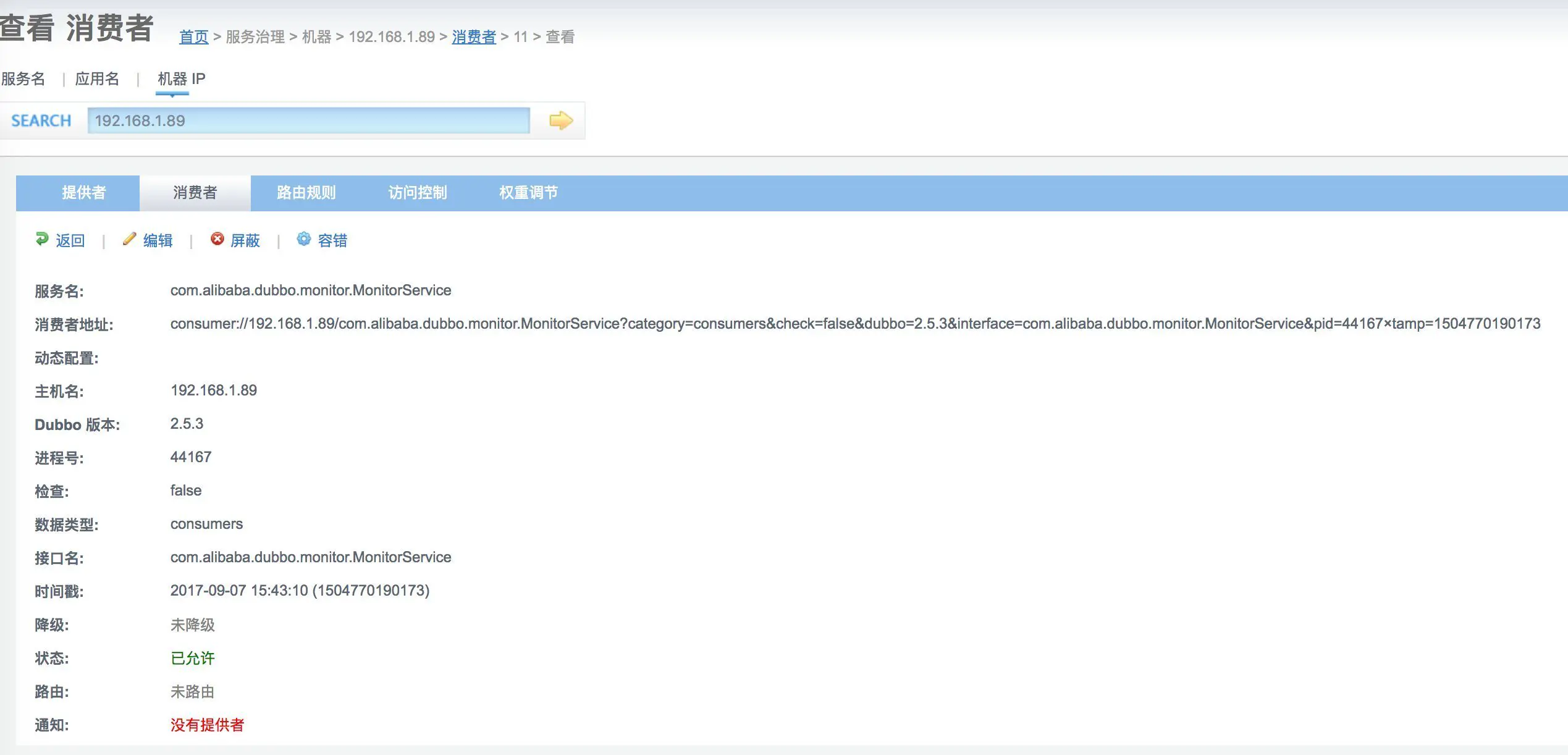Go to 首页 via breadcrumb
The image size is (1568, 755).
[193, 37]
